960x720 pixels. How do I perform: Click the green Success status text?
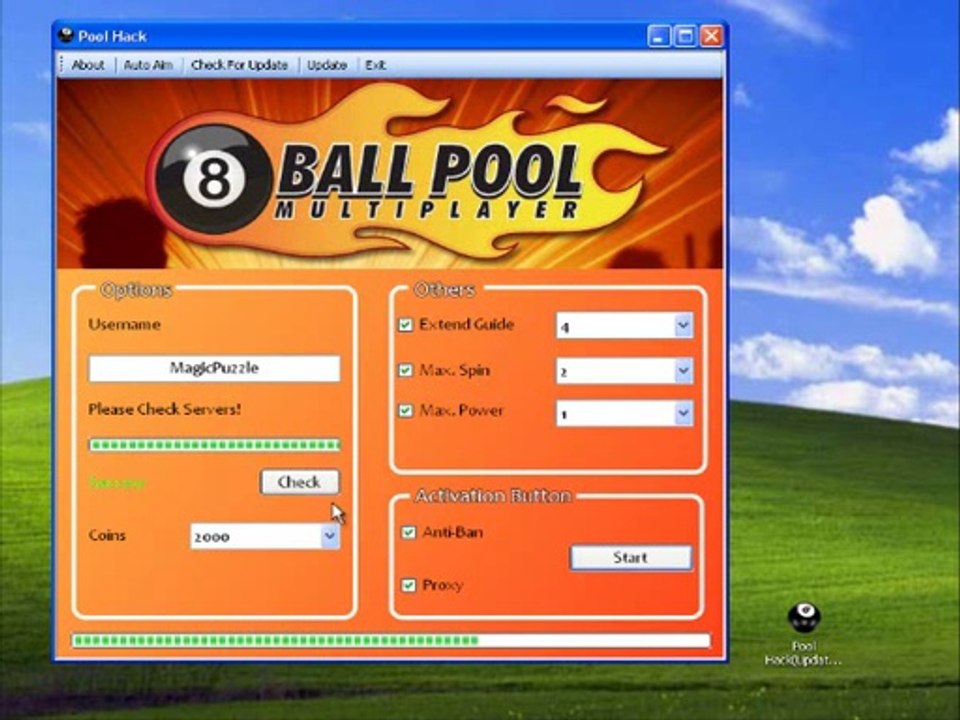pyautogui.click(x=118, y=483)
